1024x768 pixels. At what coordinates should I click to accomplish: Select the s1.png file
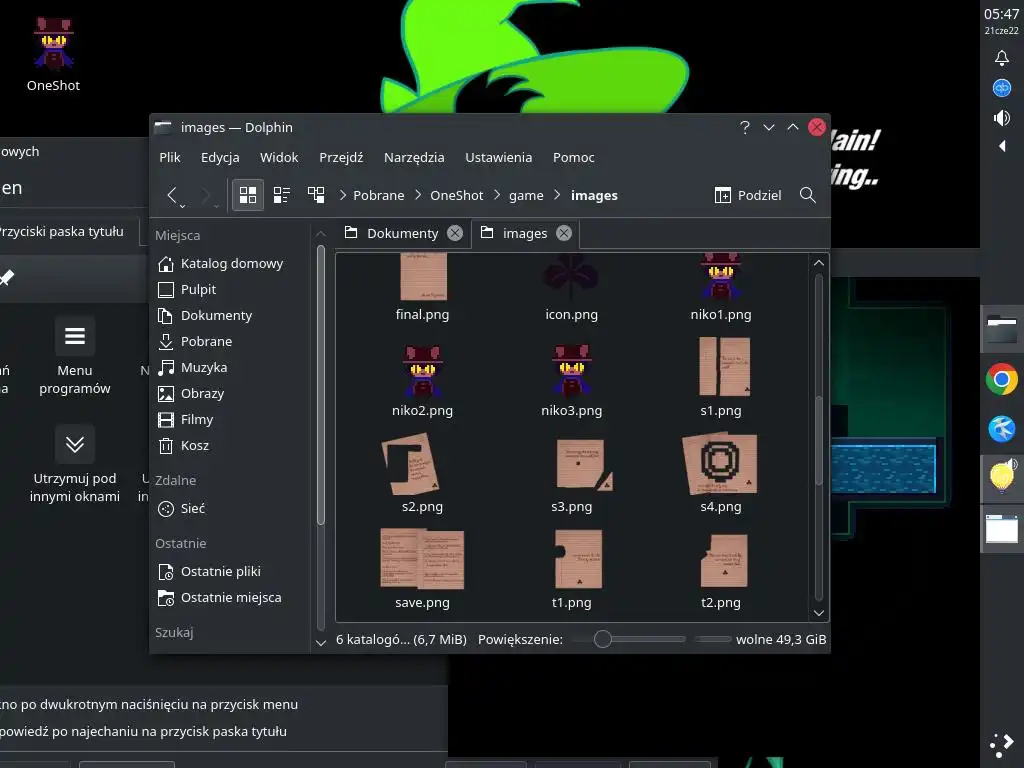coord(721,377)
